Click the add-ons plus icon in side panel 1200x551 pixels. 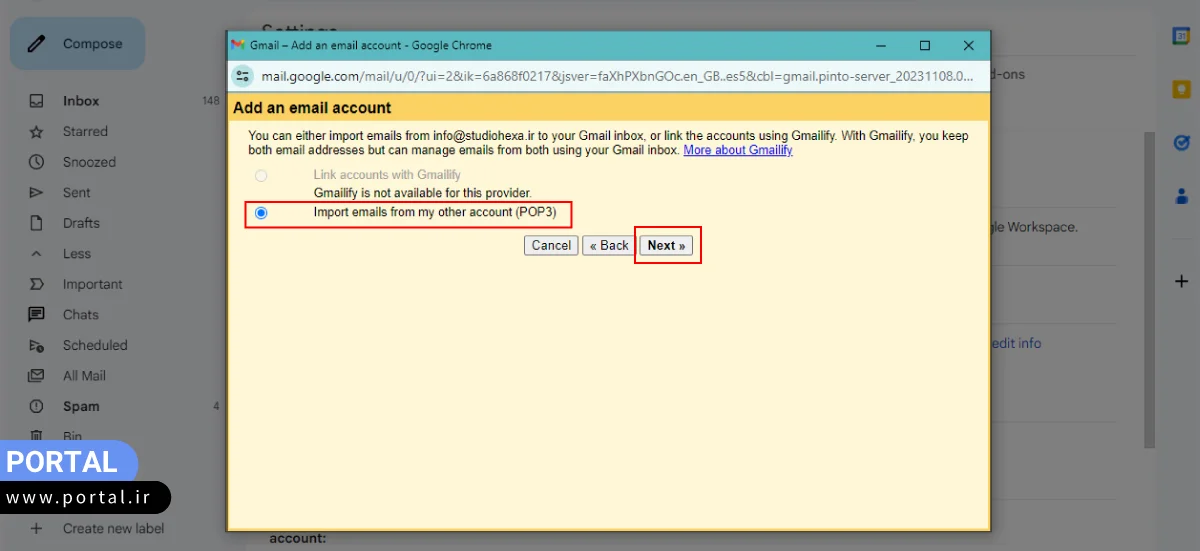click(1181, 282)
